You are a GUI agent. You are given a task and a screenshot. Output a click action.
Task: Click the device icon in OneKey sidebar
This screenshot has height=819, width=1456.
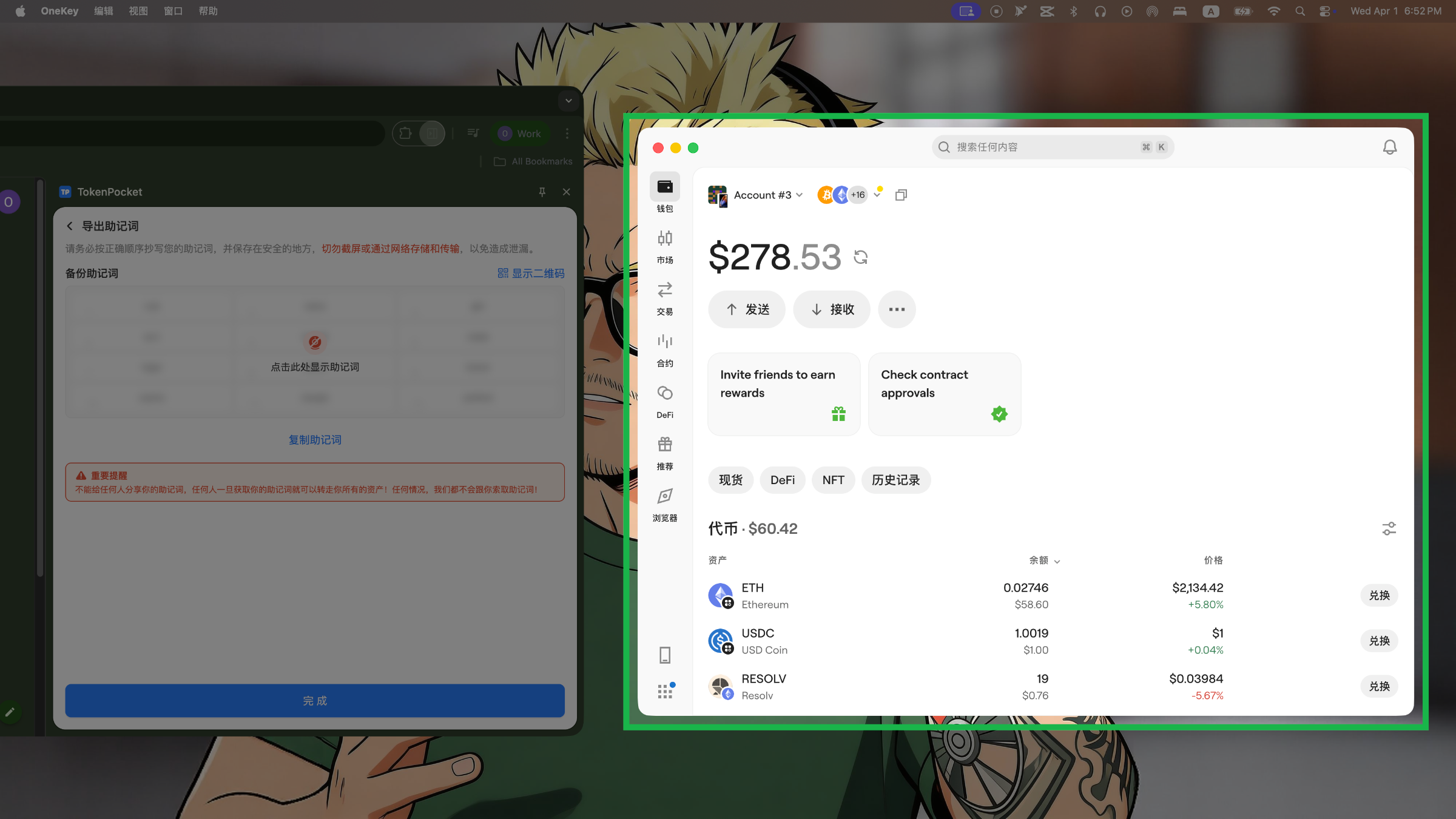665,655
